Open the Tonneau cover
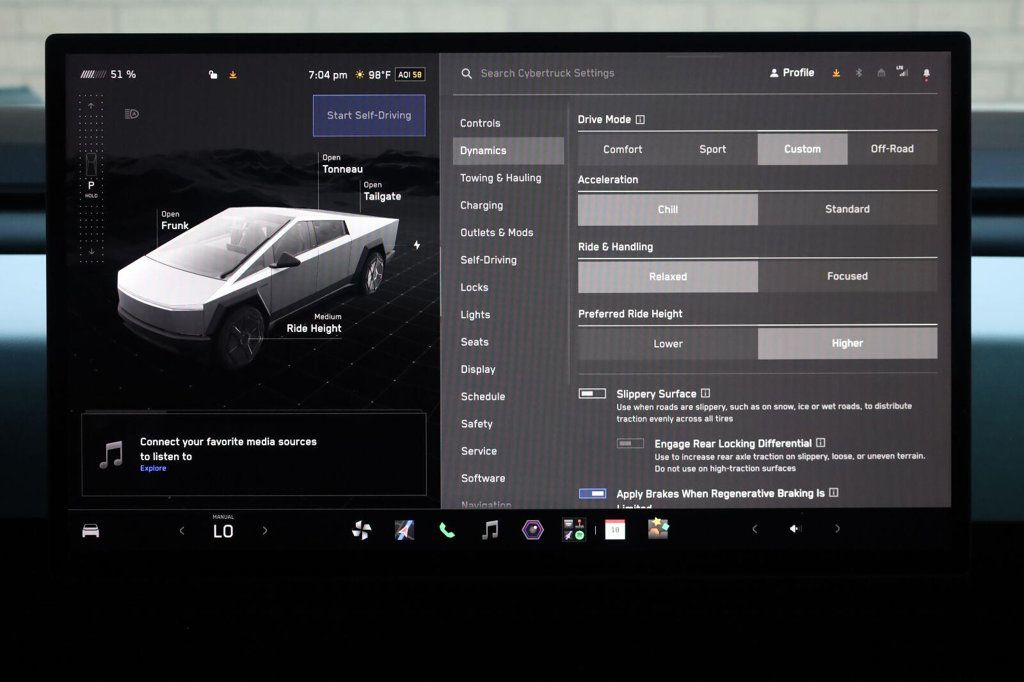The height and width of the screenshot is (682, 1024). (x=342, y=164)
